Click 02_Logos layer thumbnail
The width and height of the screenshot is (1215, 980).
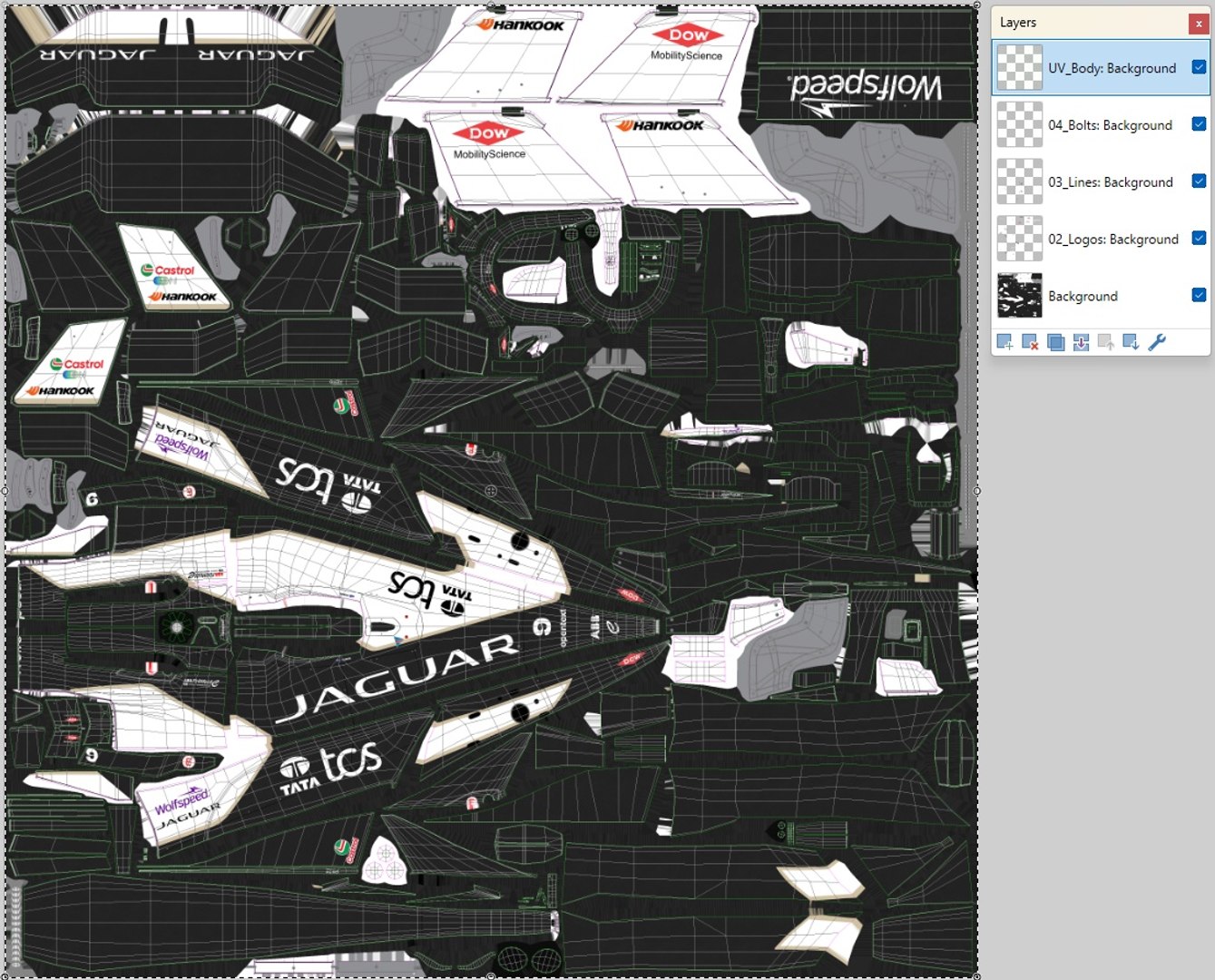click(x=1020, y=239)
